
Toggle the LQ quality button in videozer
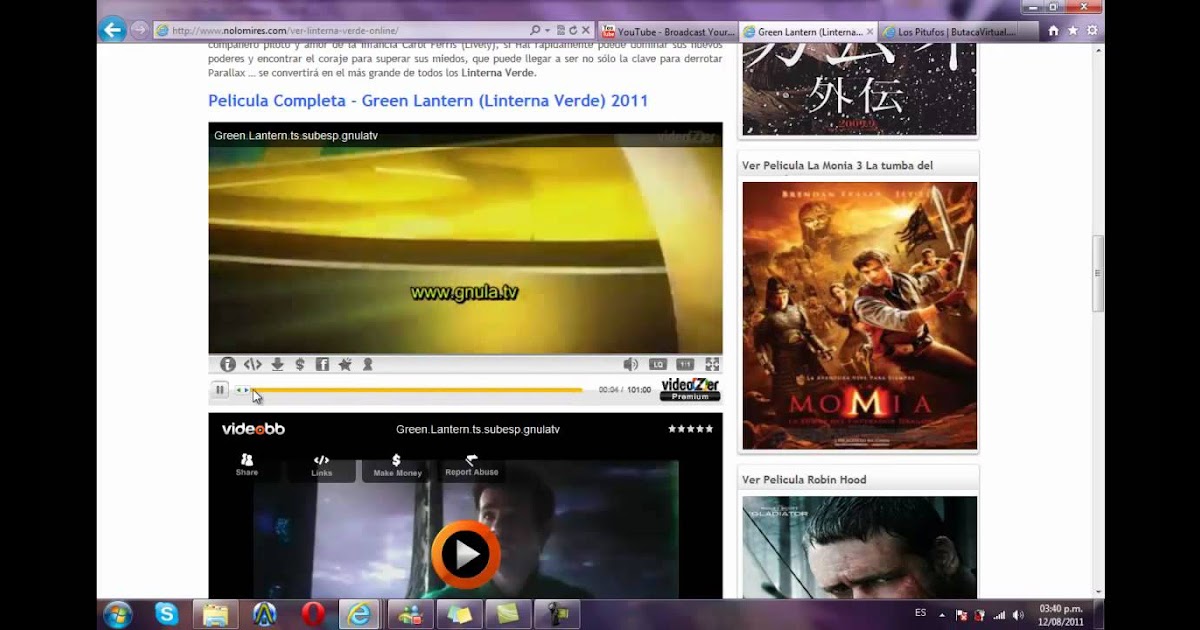(x=657, y=365)
